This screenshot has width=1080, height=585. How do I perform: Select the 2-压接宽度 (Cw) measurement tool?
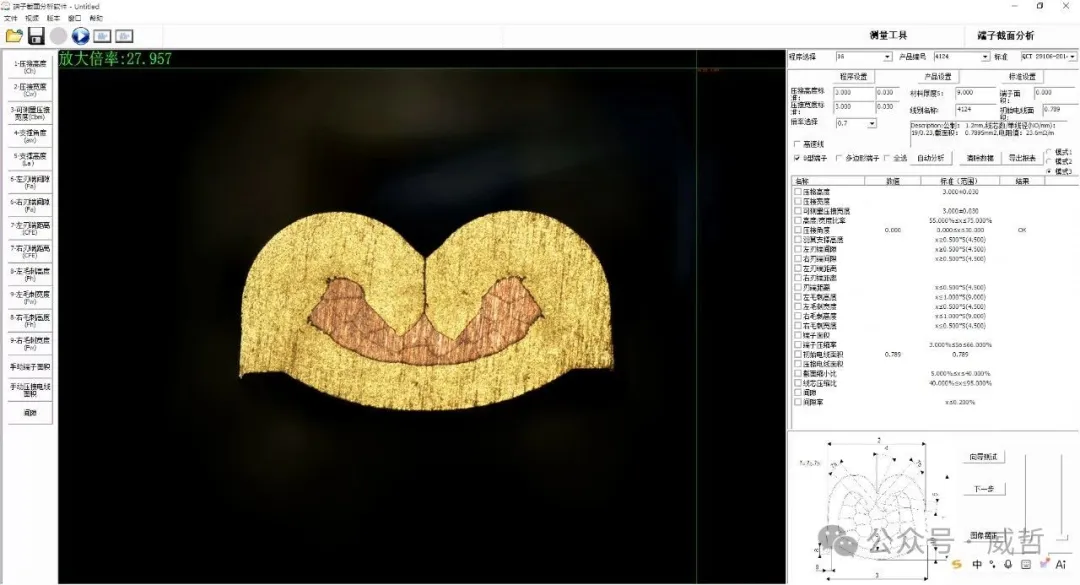point(30,90)
